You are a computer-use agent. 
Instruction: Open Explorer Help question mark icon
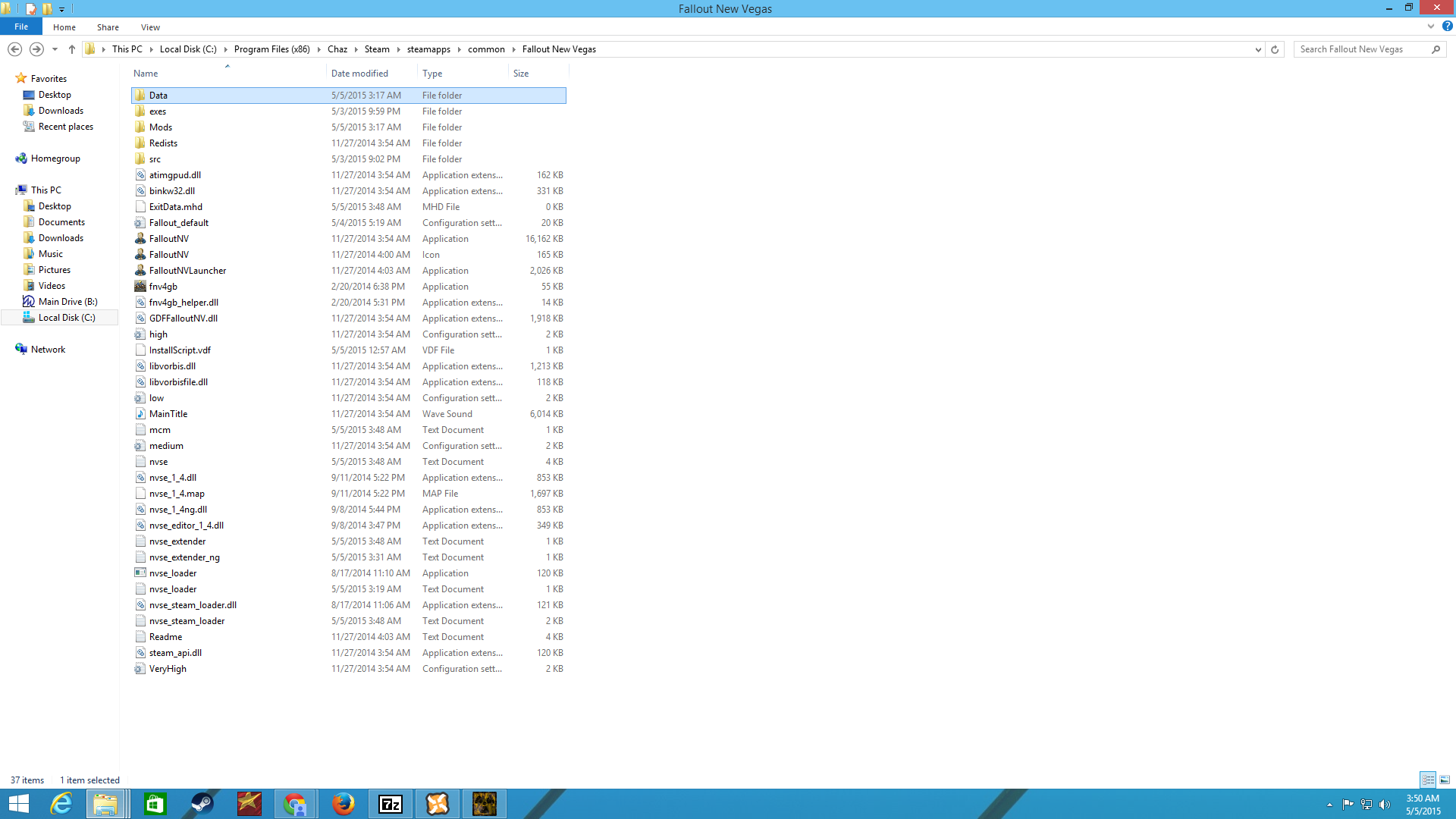(1447, 27)
